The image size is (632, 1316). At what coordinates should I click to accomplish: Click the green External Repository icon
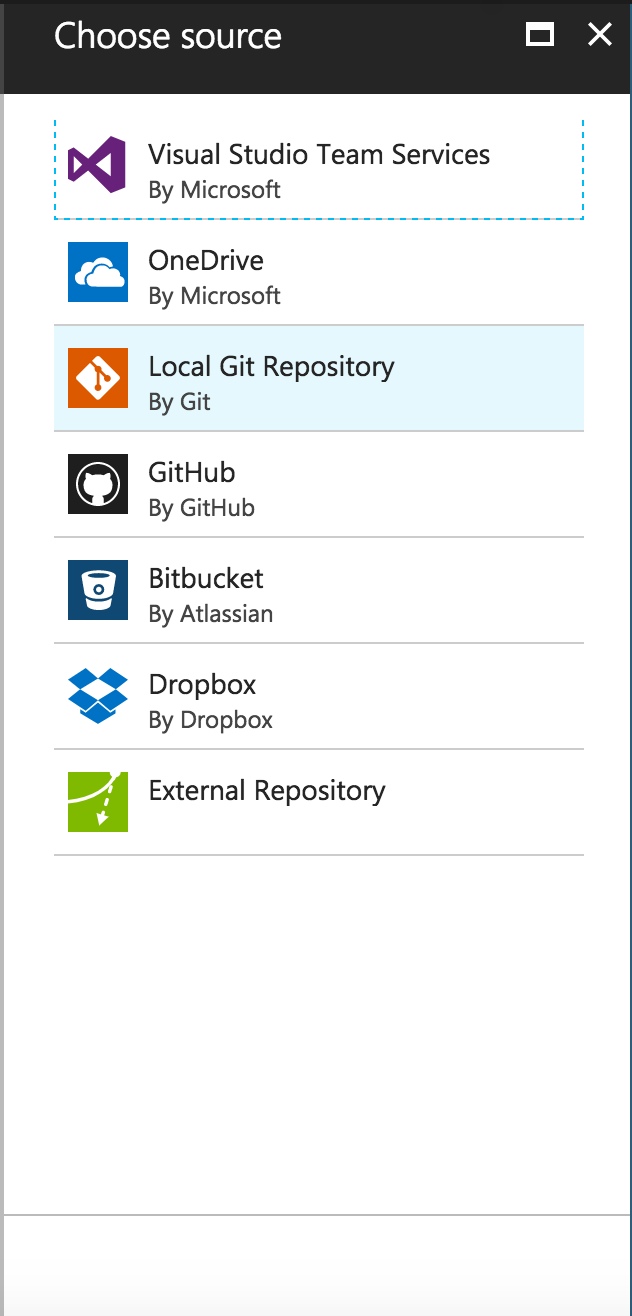(x=97, y=802)
